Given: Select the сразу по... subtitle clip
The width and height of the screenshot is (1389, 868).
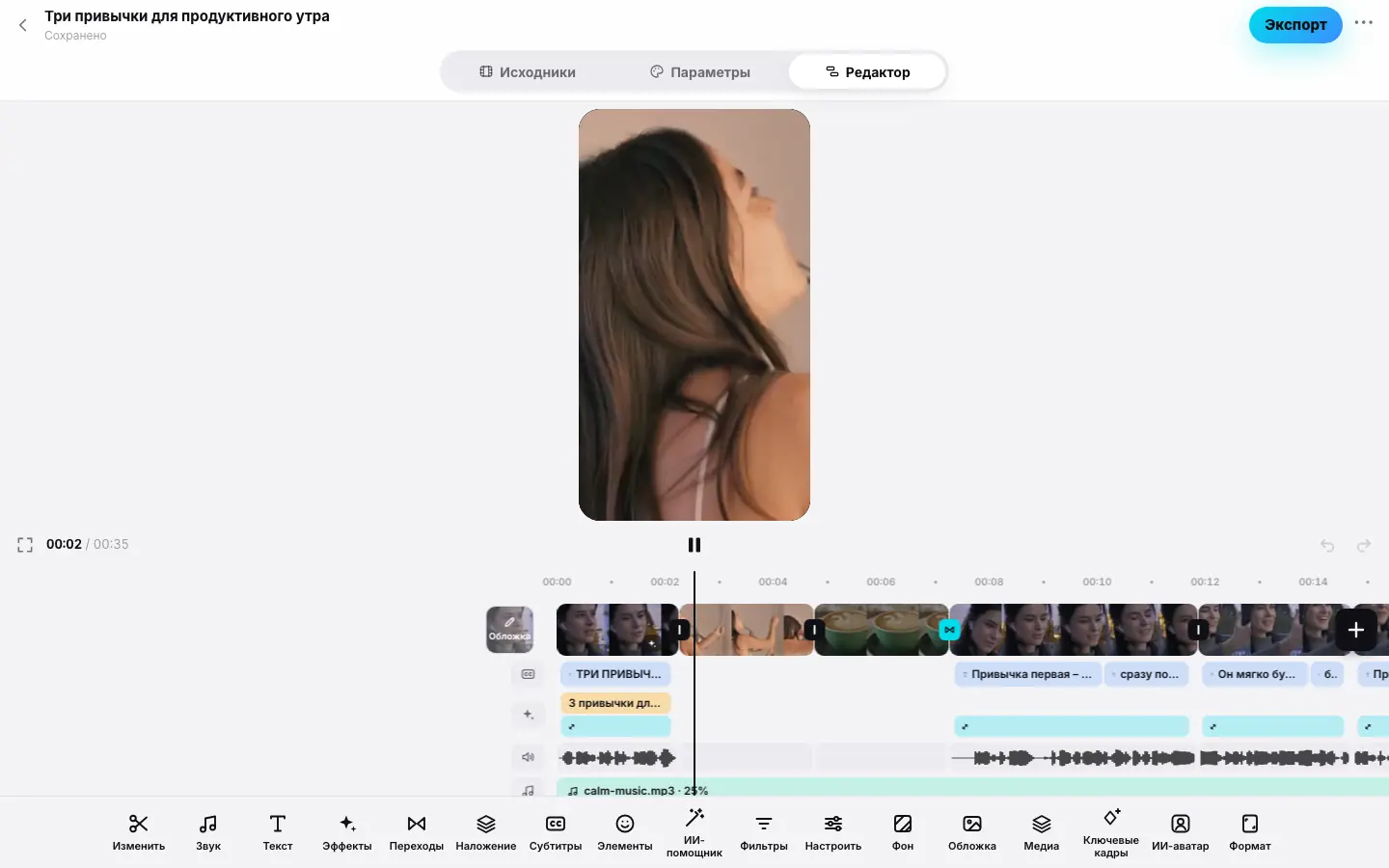Looking at the screenshot, I should click(1148, 674).
